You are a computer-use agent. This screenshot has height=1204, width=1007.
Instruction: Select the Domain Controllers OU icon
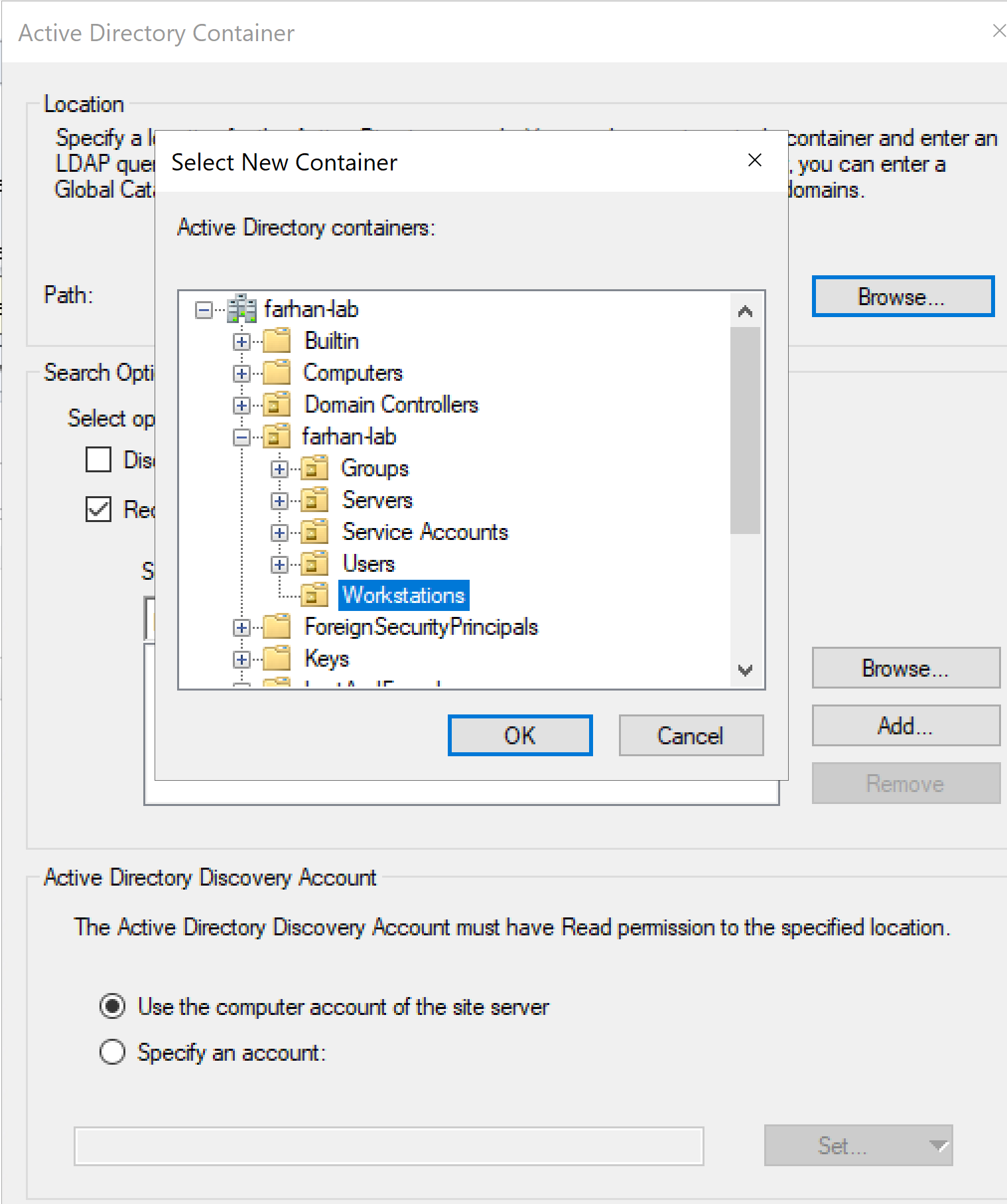pyautogui.click(x=277, y=405)
